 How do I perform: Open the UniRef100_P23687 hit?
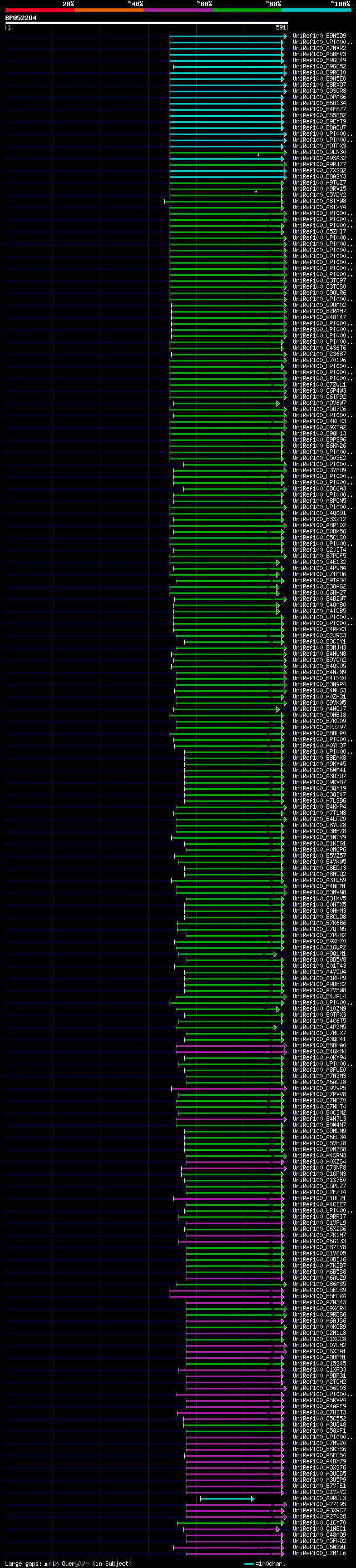[319, 354]
